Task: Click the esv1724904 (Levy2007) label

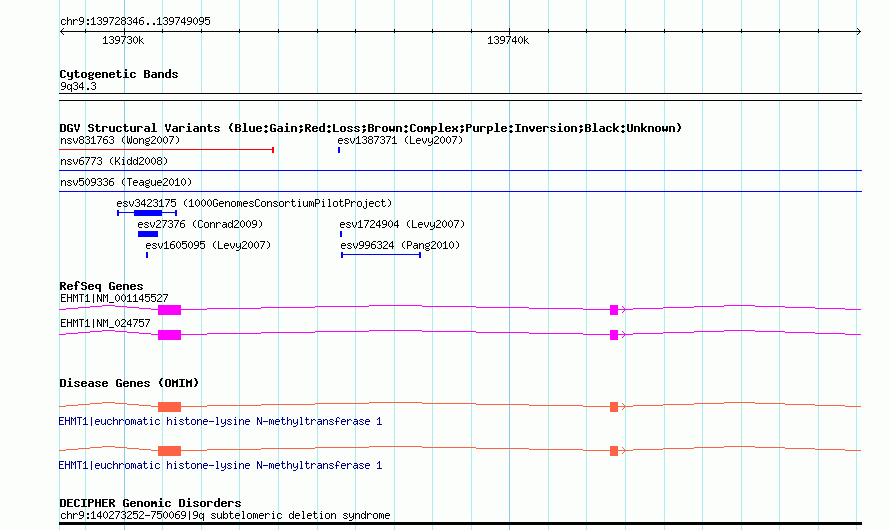Action: (402, 224)
